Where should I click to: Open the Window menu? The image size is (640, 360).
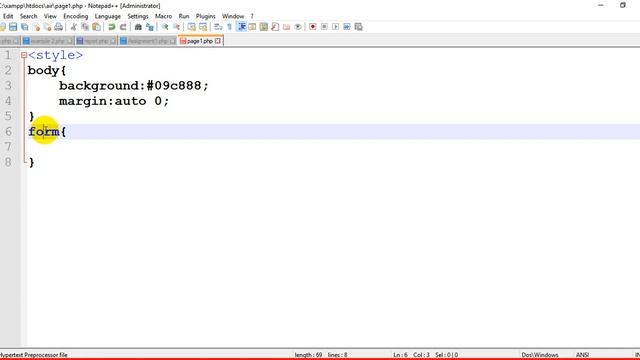(233, 16)
